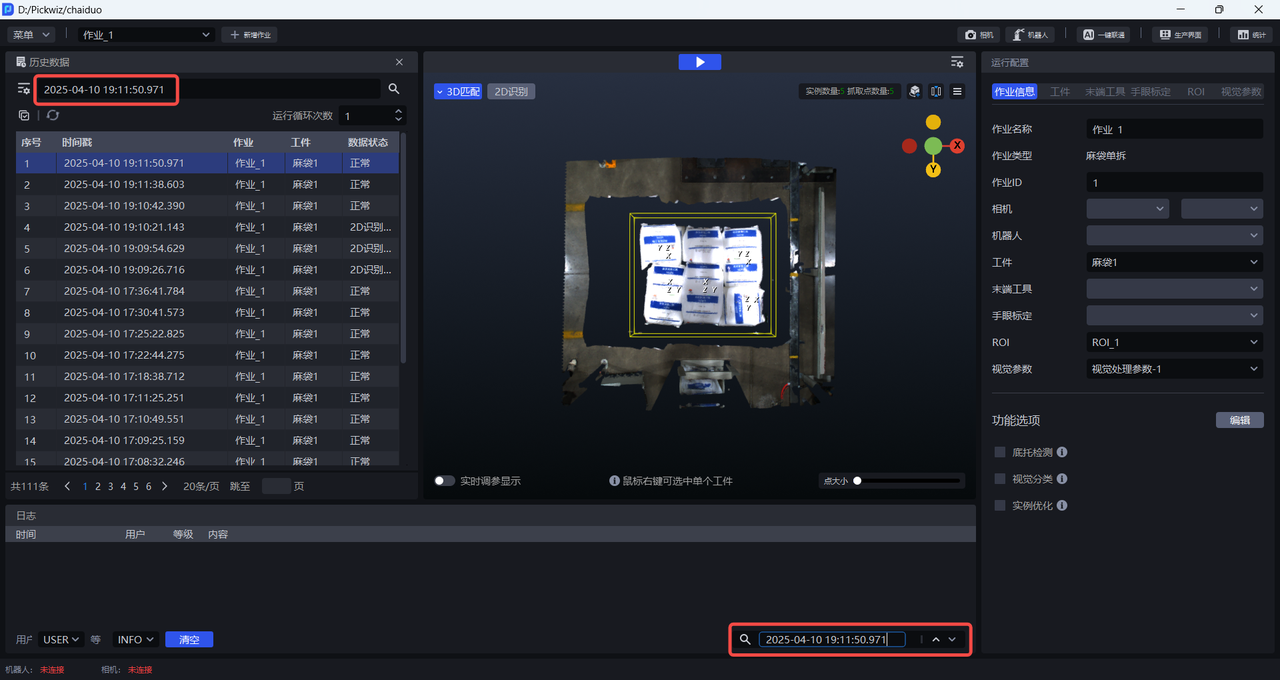The image size is (1280, 680).
Task: Open the viewport hamburger menu icon
Action: coord(957,91)
